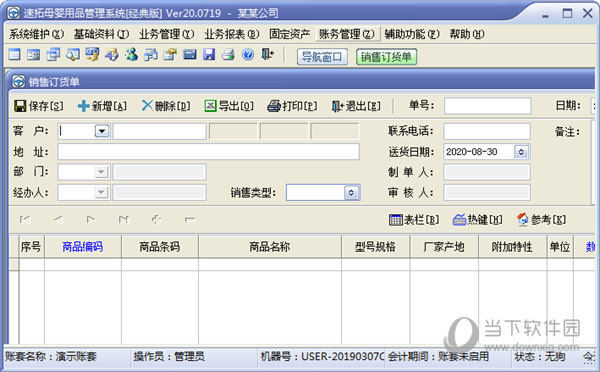Click the 商品编码 column header
This screenshot has height=372, width=600.
[x=83, y=246]
